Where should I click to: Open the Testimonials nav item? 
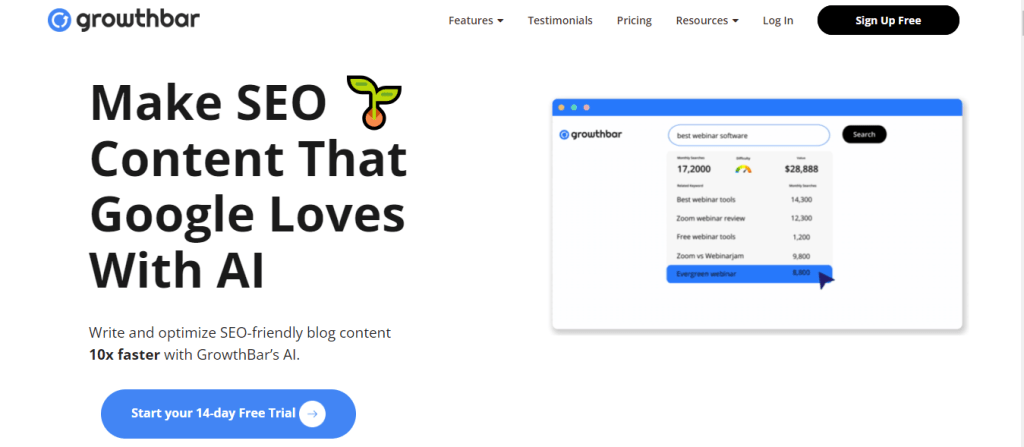[x=560, y=20]
